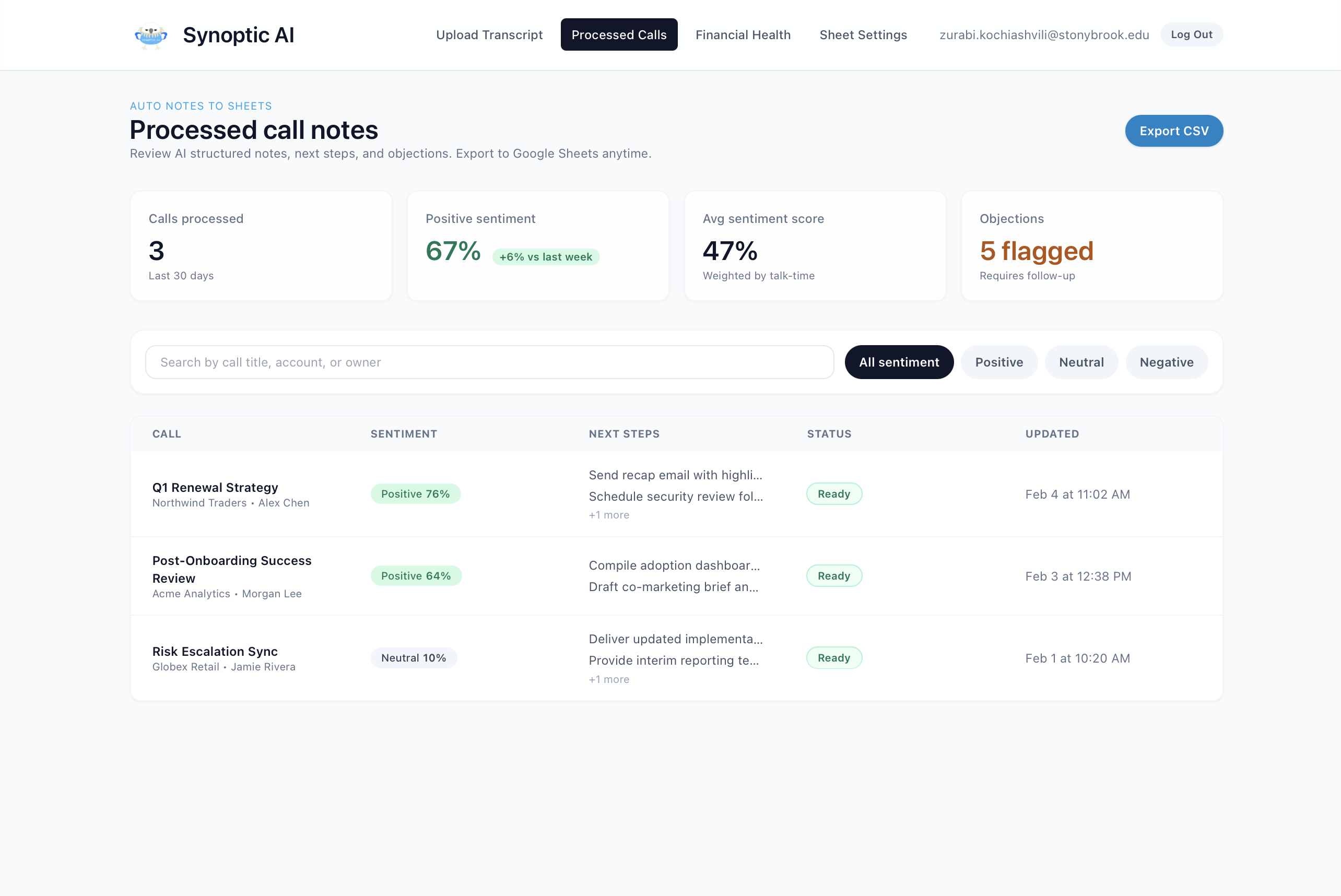1341x896 pixels.
Task: Filter calls by Positive sentiment
Action: 999,362
